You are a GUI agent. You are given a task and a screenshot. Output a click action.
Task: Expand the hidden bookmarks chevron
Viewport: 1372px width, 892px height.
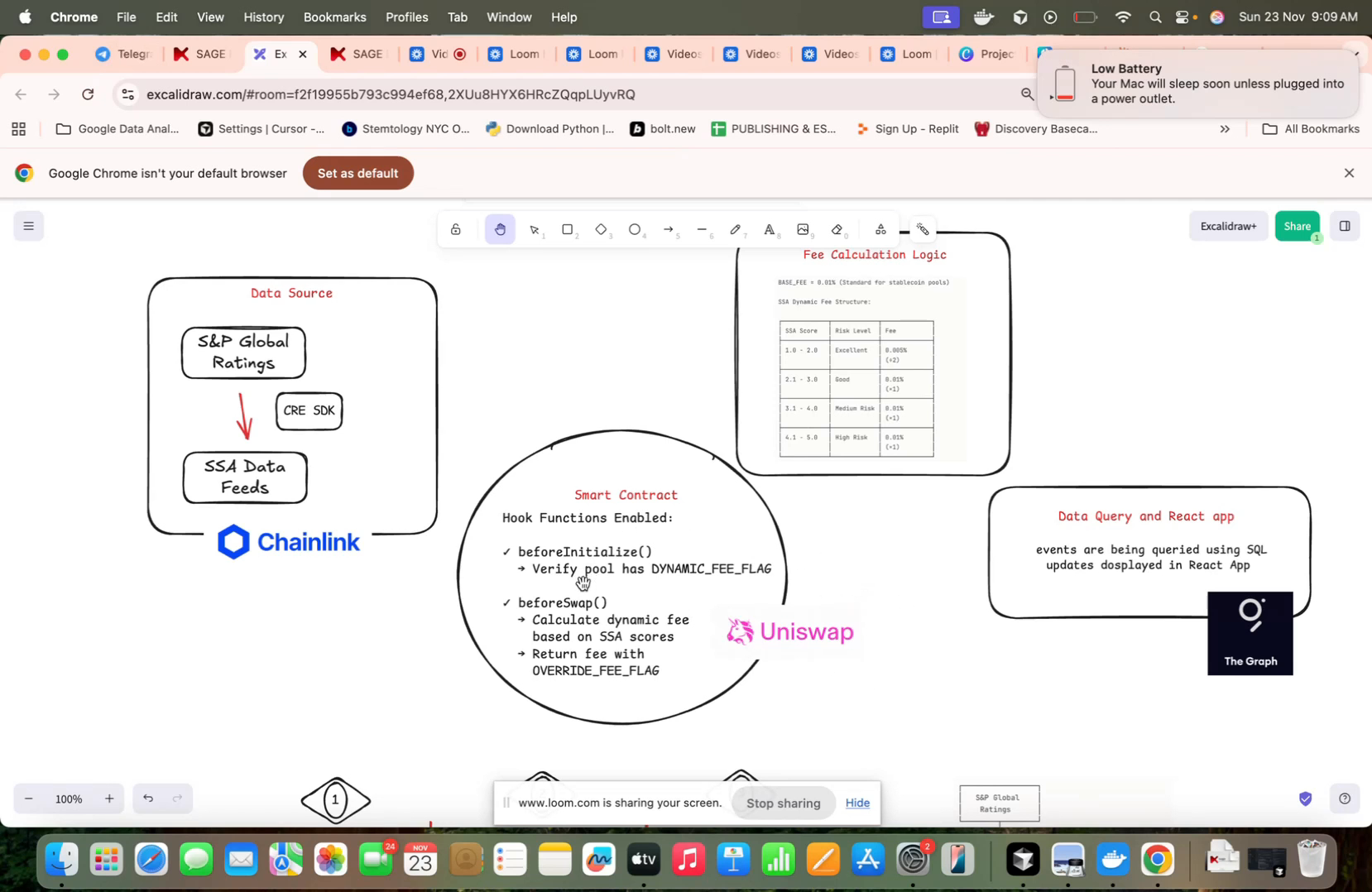1225,129
